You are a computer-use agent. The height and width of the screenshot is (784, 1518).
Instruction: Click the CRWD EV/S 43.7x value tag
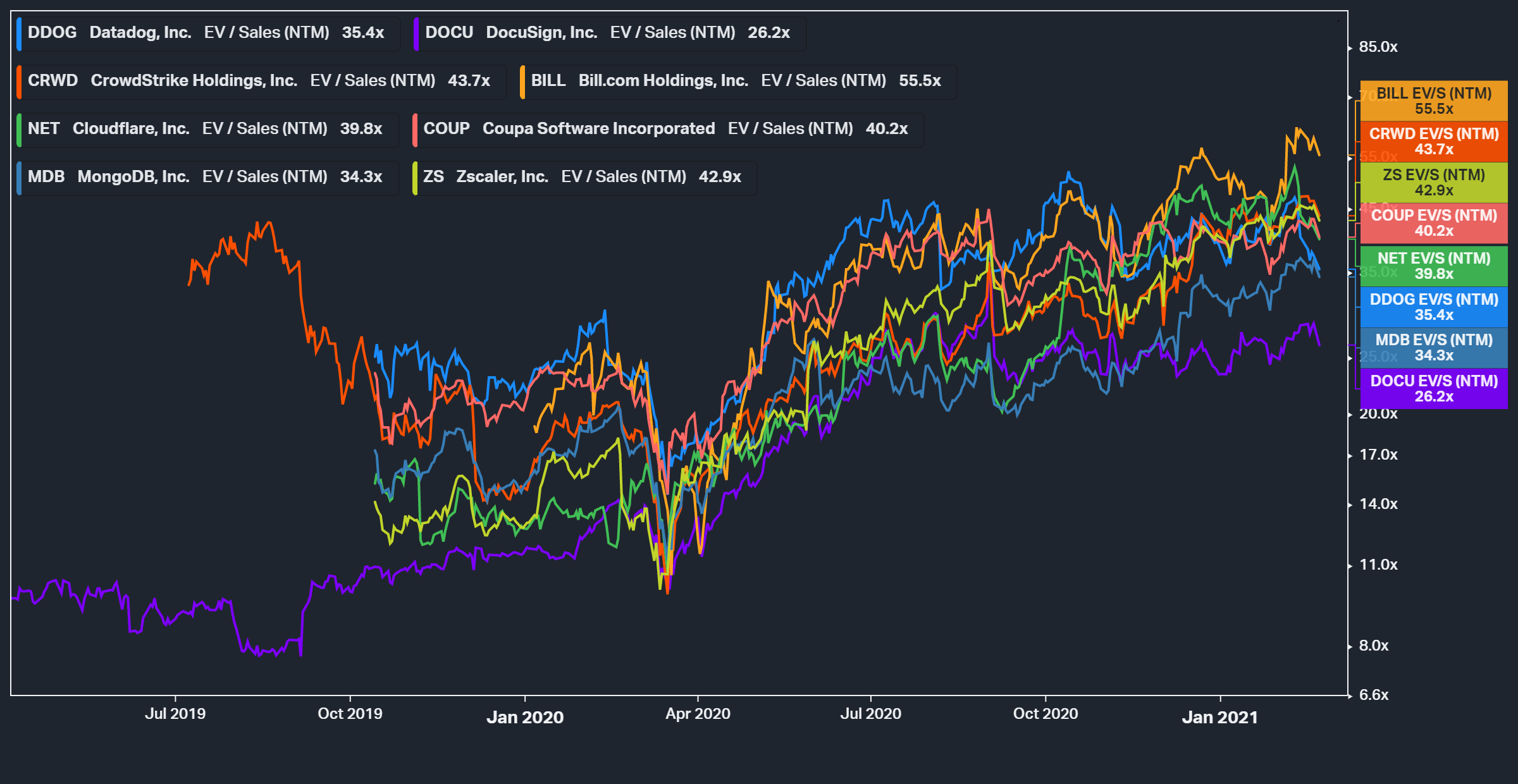point(1434,142)
